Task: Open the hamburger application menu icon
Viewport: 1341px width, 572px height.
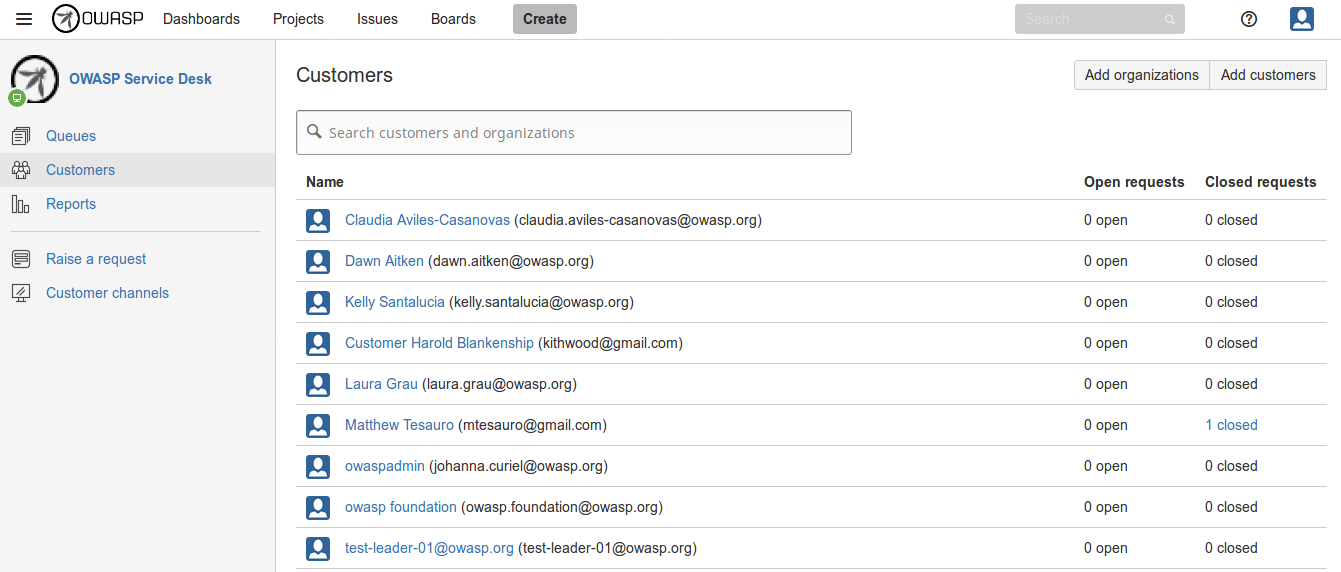Action: (24, 19)
